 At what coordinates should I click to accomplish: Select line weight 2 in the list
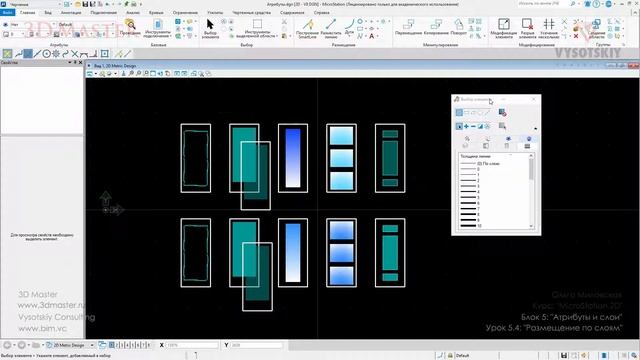(493, 180)
